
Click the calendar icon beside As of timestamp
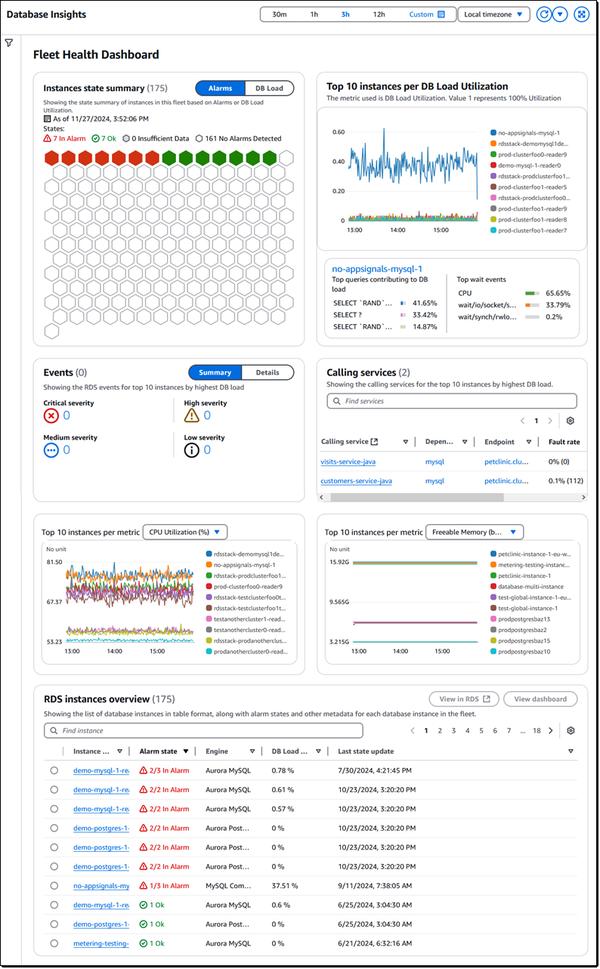[47, 119]
